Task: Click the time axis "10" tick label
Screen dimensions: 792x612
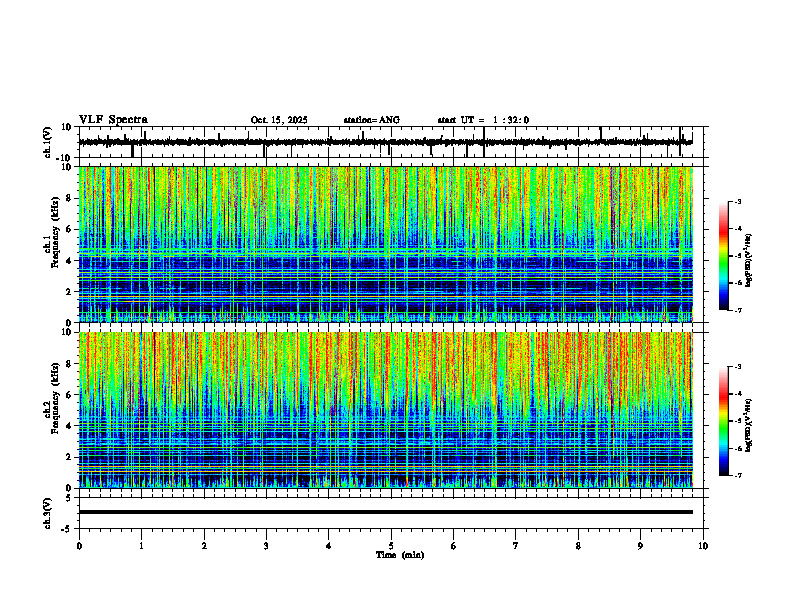Action: (703, 546)
